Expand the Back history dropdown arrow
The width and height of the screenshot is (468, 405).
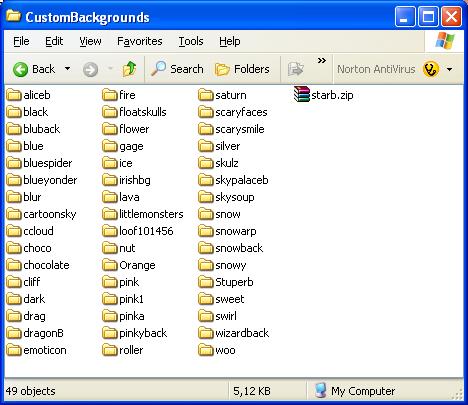pos(67,69)
